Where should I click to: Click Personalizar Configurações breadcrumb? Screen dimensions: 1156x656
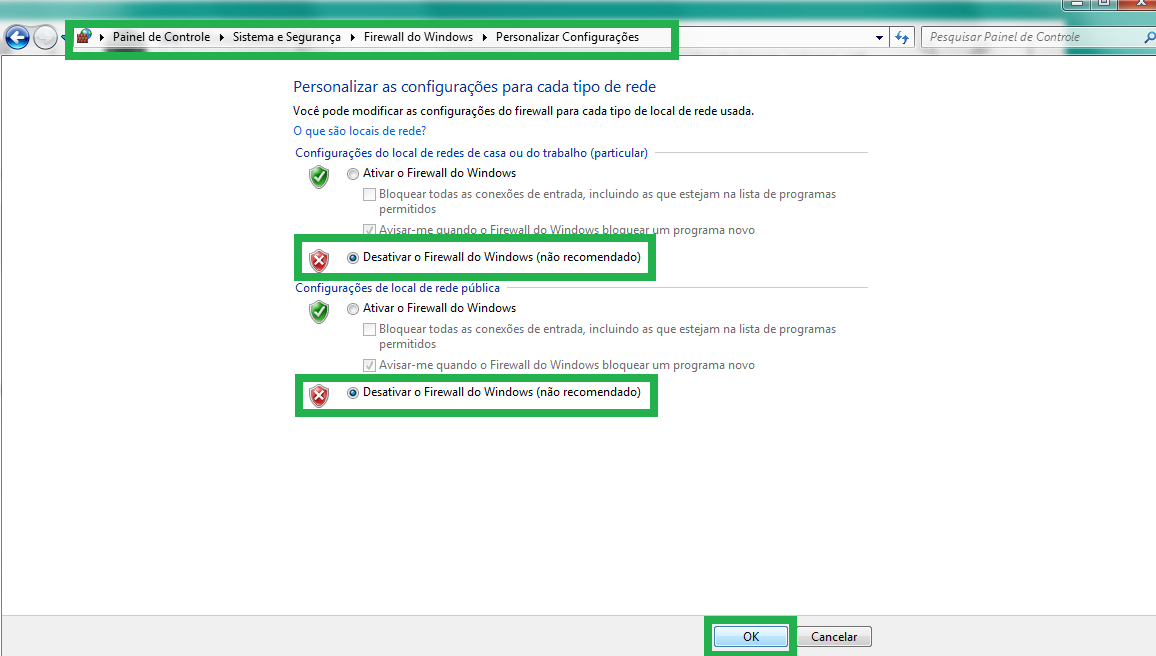(567, 37)
